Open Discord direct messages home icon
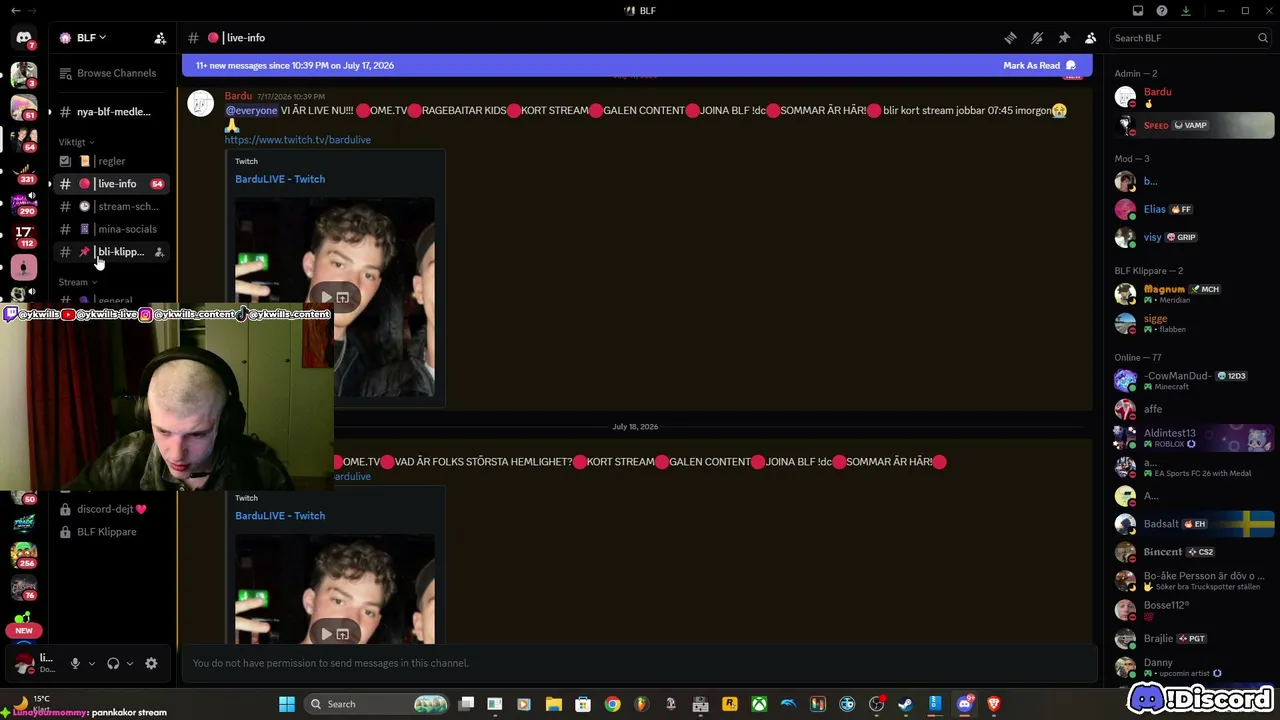Viewport: 1280px width, 720px height. coord(24,38)
